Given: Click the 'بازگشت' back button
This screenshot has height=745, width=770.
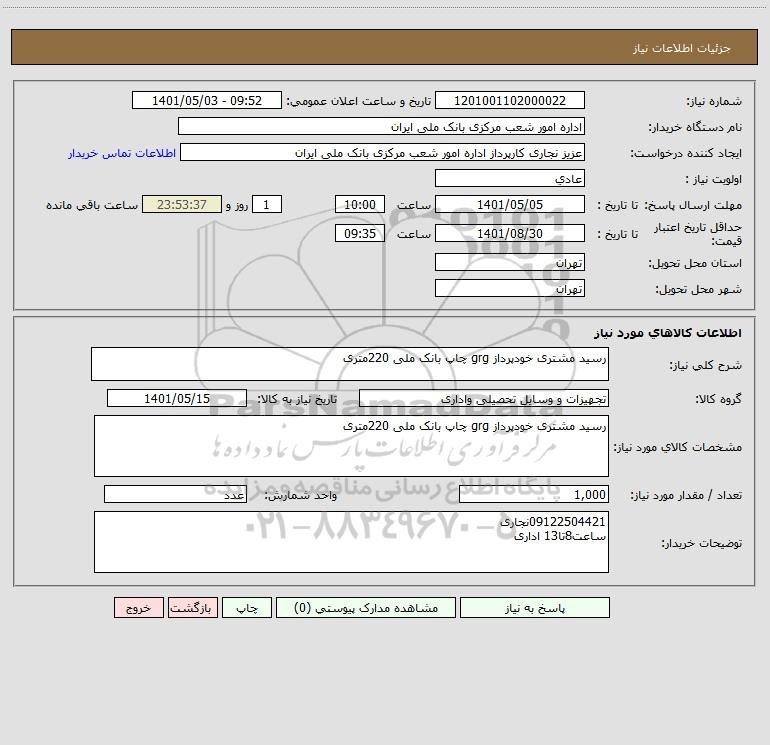Looking at the screenshot, I should (192, 608).
